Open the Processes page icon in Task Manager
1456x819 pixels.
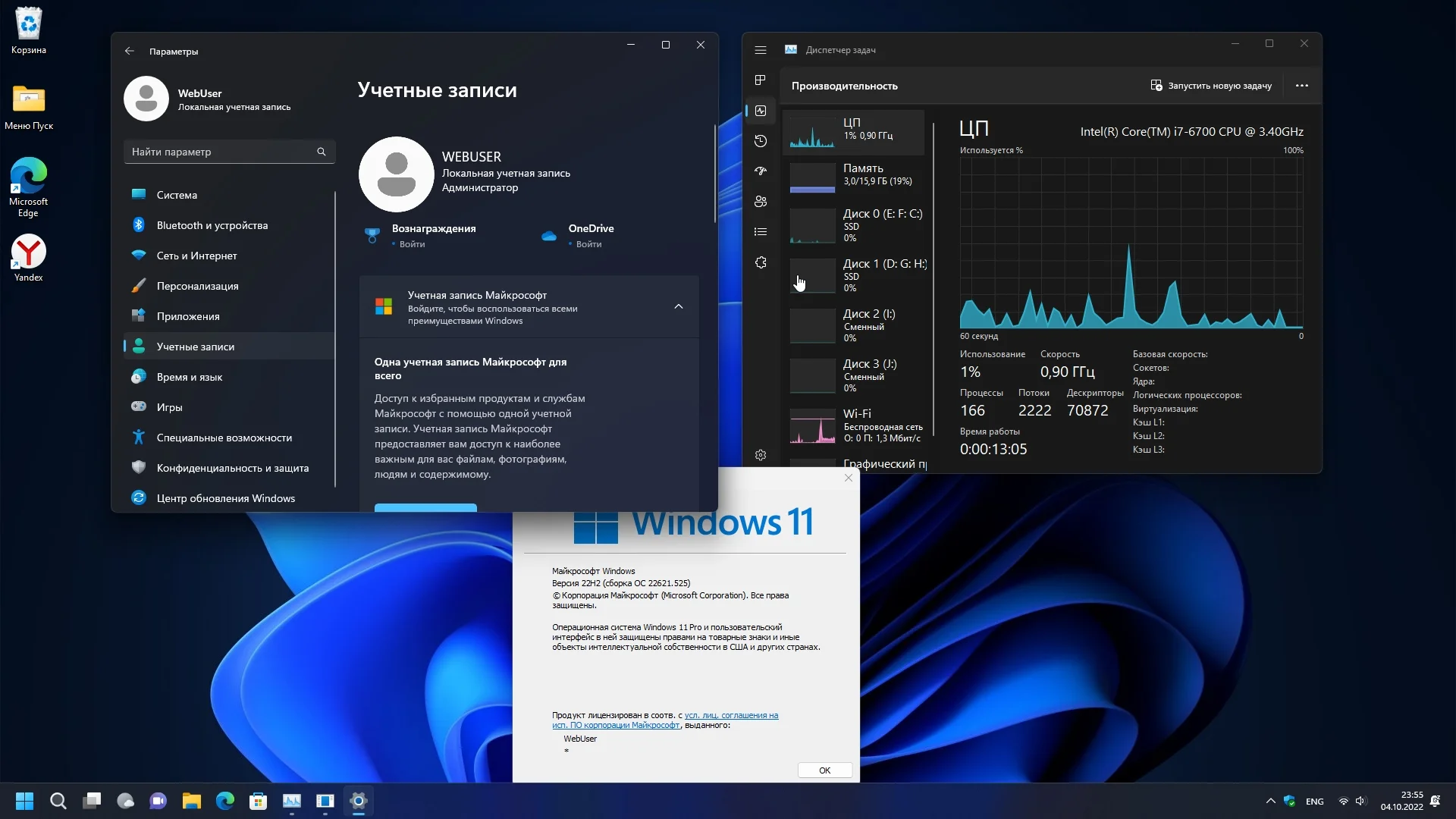pyautogui.click(x=761, y=80)
